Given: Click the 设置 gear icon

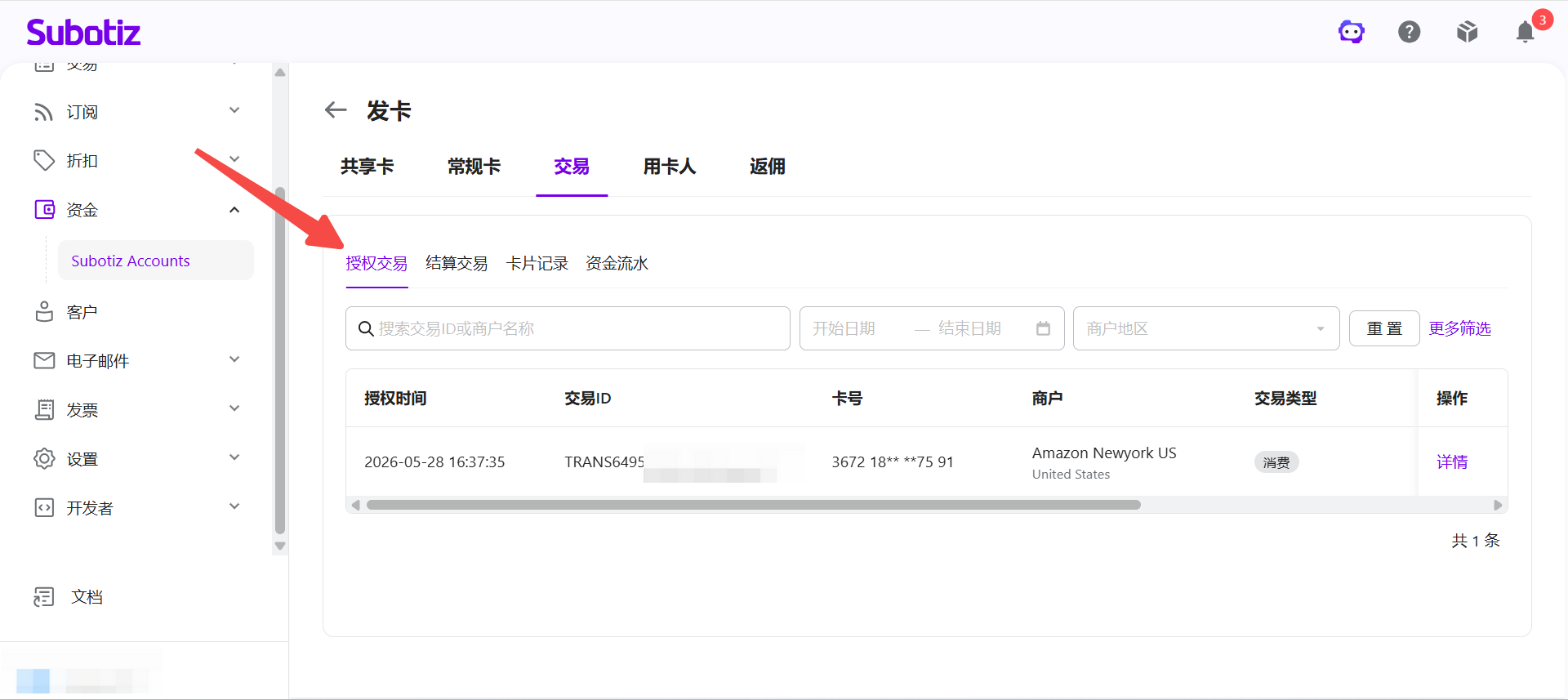Looking at the screenshot, I should pyautogui.click(x=44, y=459).
